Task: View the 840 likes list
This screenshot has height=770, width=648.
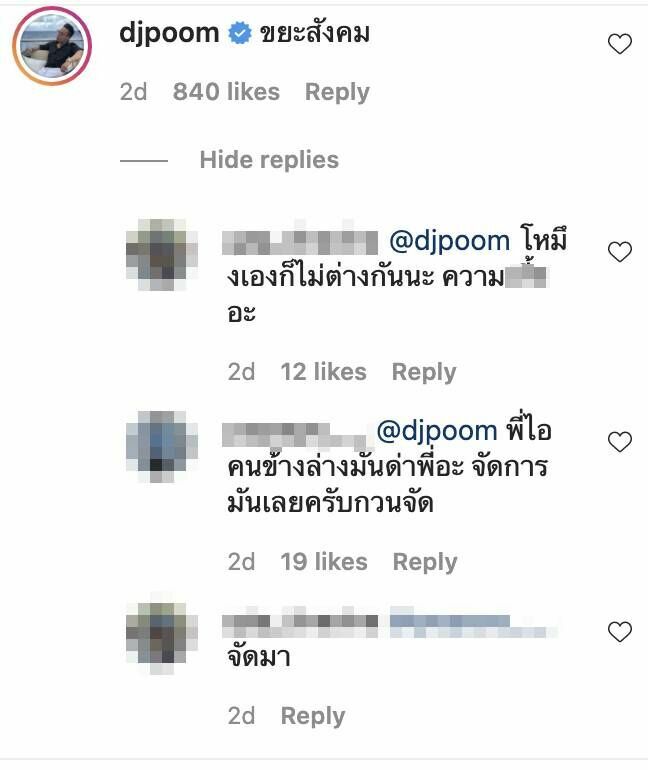Action: [226, 92]
